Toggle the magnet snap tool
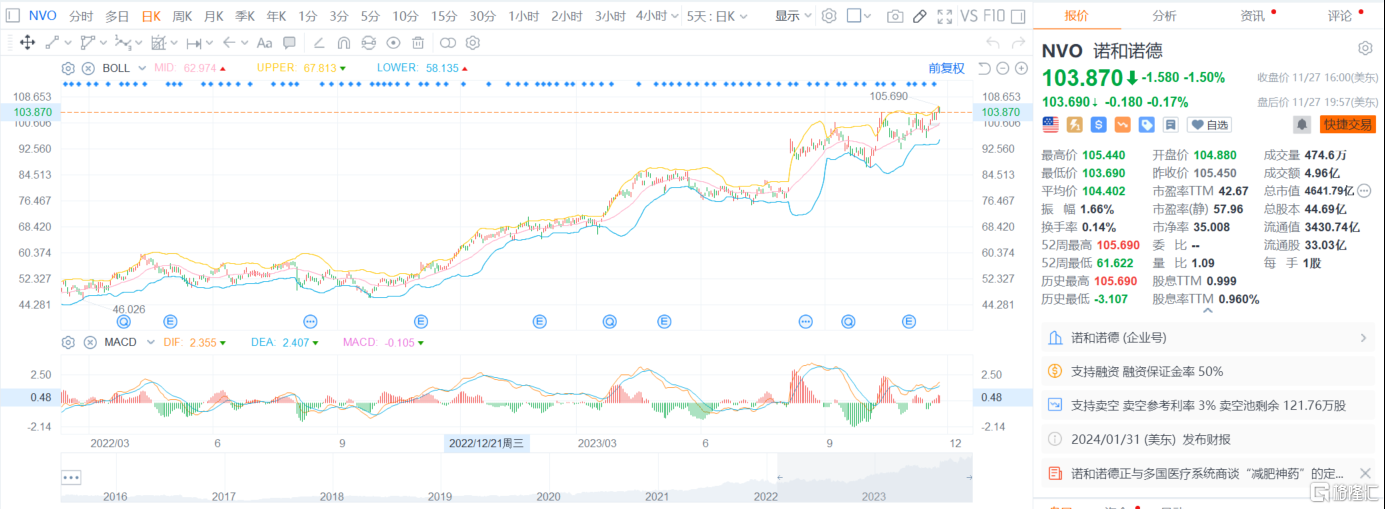This screenshot has height=509, width=1385. pyautogui.click(x=343, y=42)
